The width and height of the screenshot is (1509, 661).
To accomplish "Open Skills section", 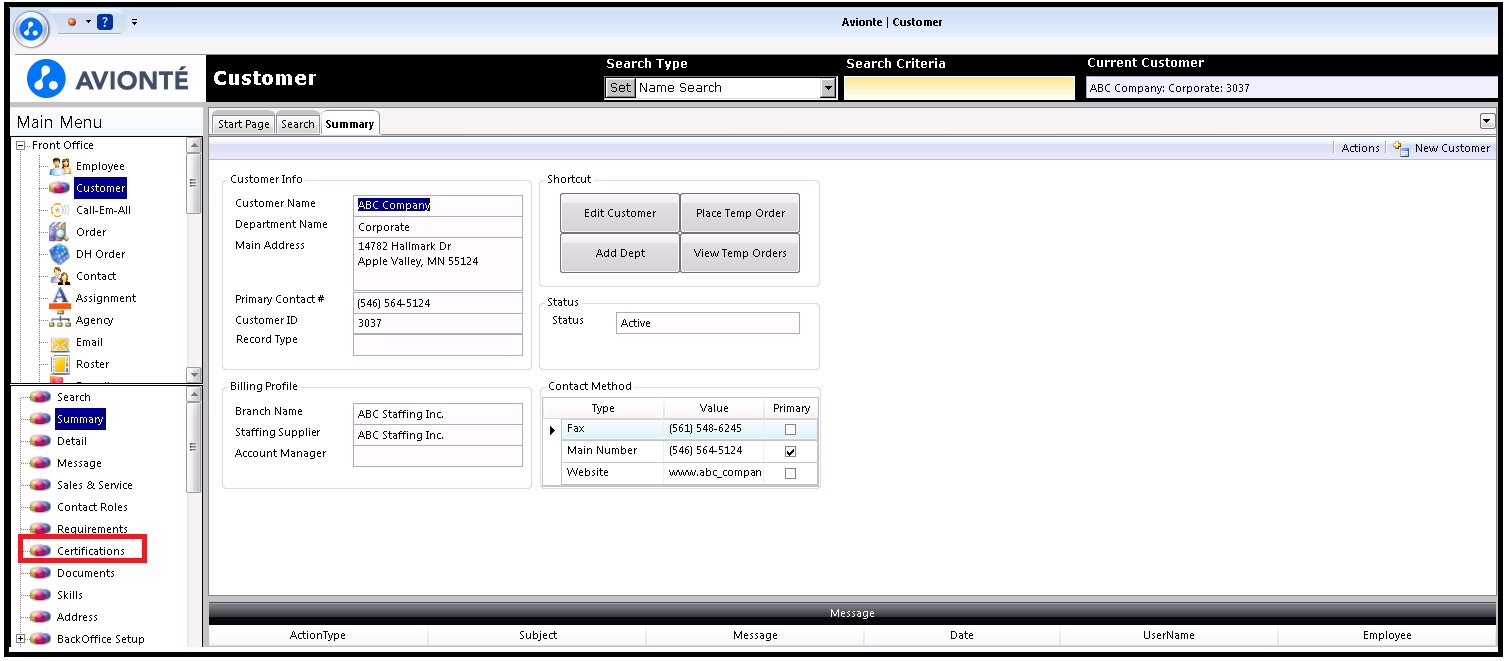I will pos(70,595).
